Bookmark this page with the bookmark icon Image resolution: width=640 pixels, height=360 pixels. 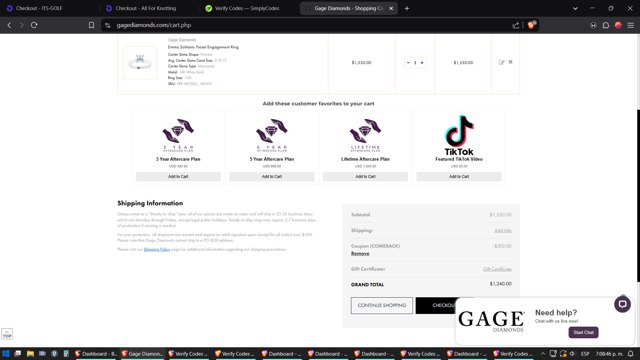pyautogui.click(x=91, y=25)
